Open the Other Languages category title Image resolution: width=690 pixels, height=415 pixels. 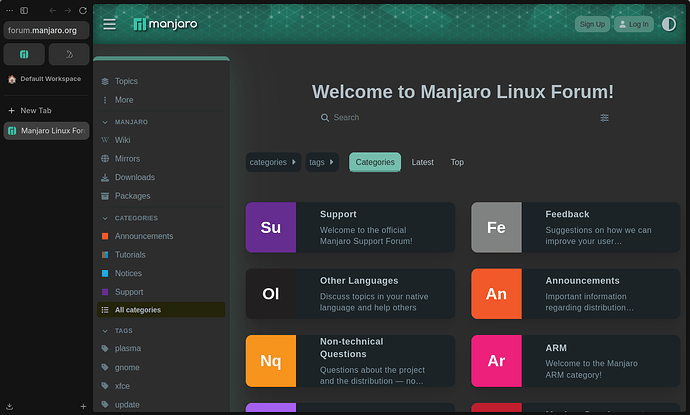point(359,281)
